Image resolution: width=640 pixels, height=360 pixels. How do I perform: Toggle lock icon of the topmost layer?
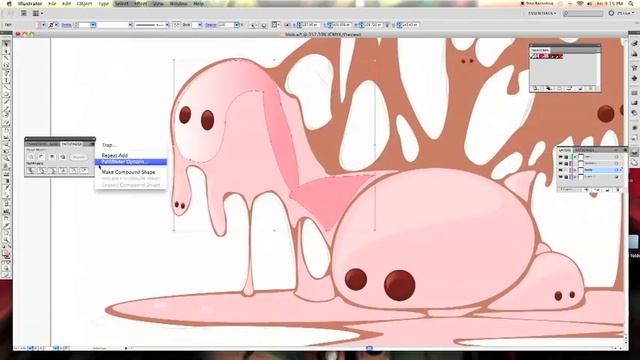click(566, 157)
